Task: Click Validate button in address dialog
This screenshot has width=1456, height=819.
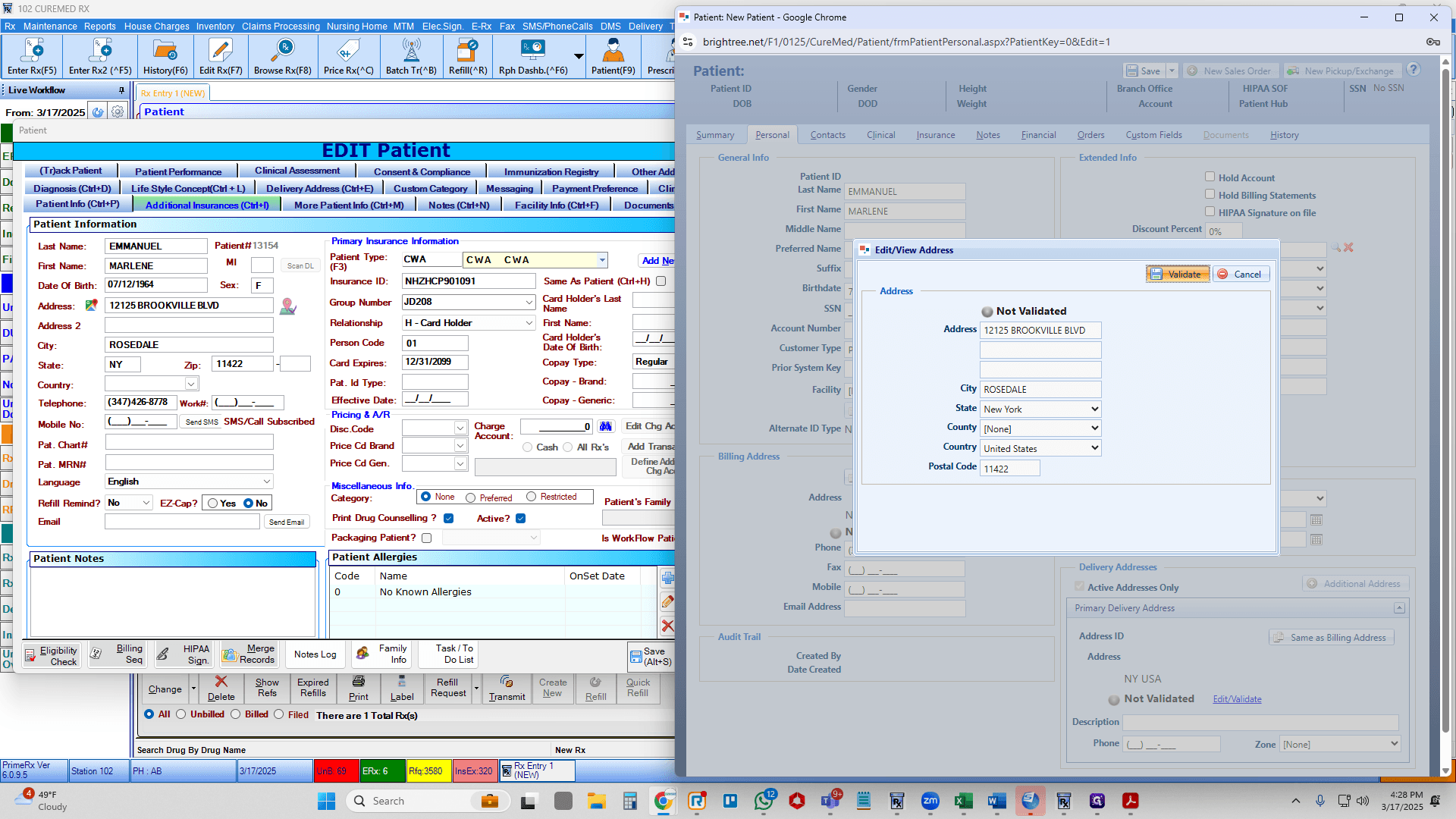Action: 1177,275
